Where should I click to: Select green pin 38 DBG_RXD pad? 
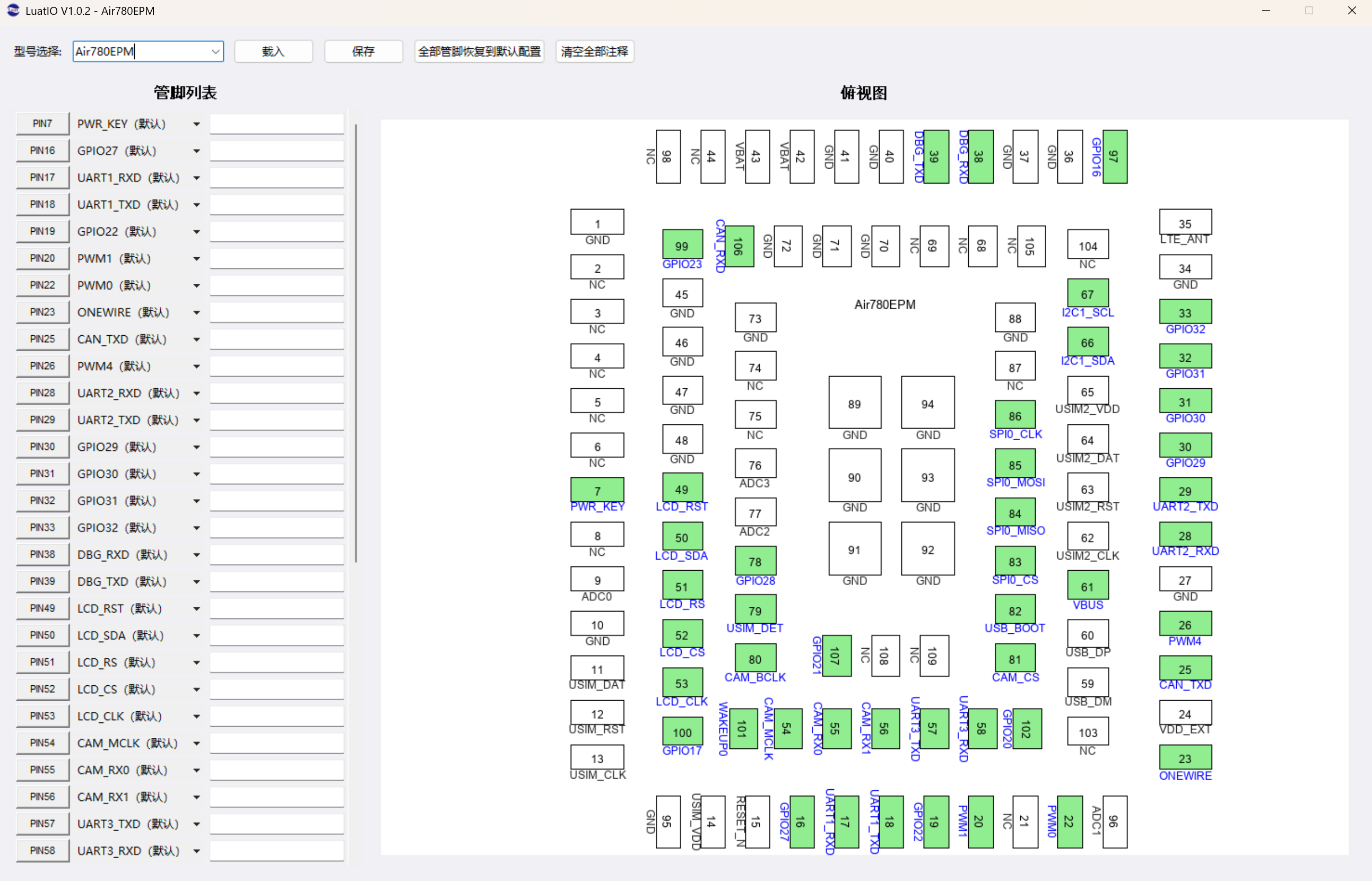(980, 156)
